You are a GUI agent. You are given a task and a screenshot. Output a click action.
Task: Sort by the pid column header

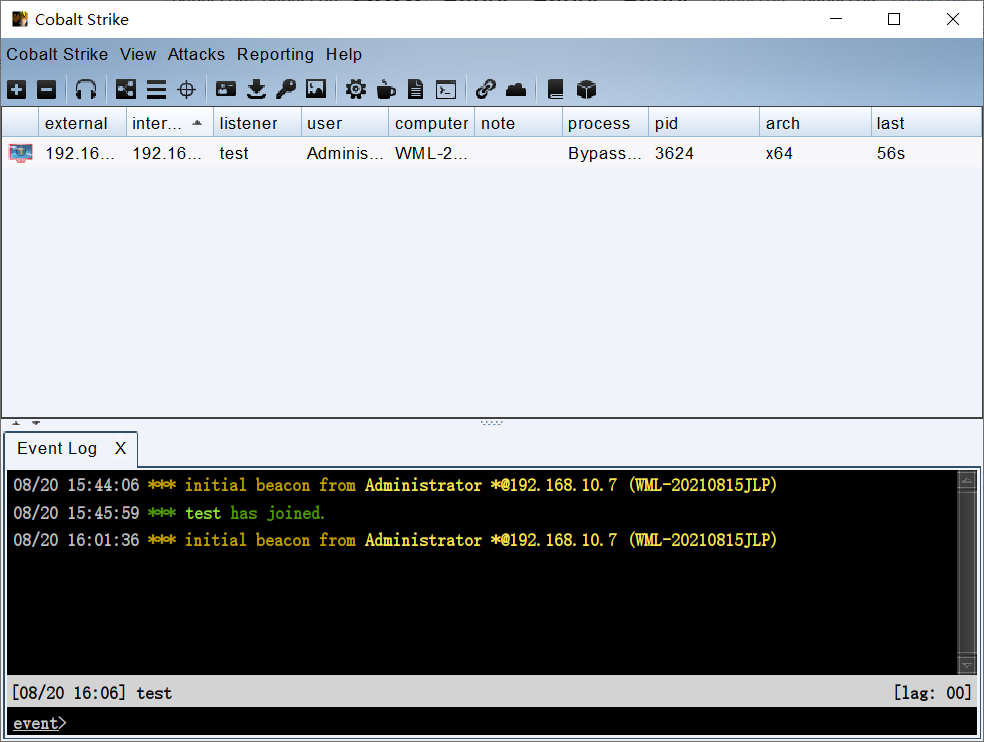(x=703, y=123)
